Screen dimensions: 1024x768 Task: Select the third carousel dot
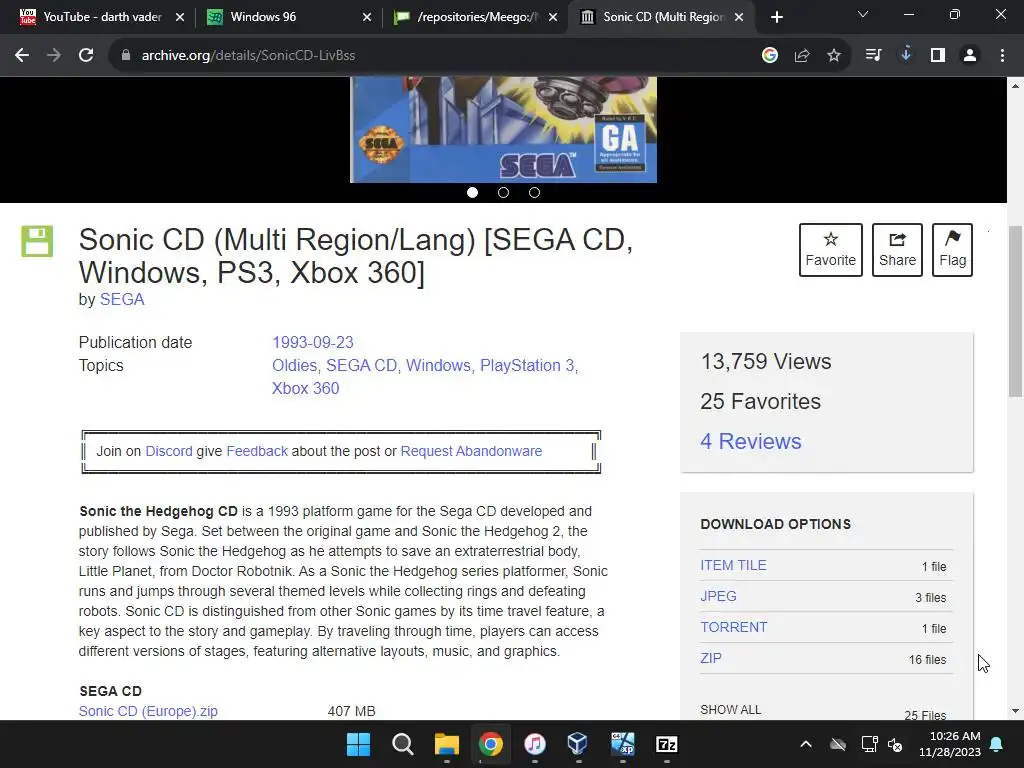[x=534, y=193]
